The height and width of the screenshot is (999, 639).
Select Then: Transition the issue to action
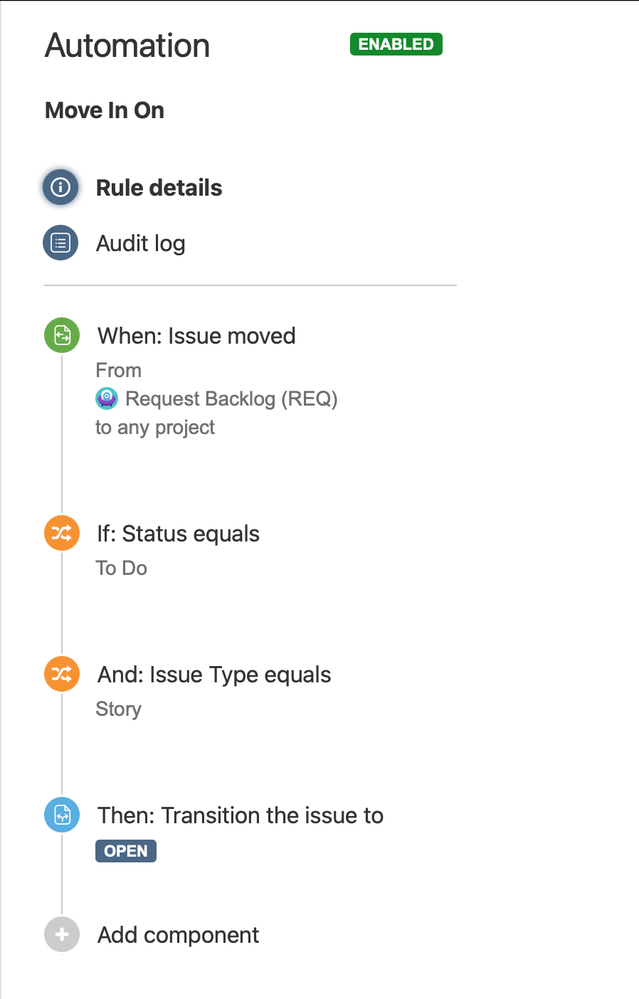click(240, 816)
